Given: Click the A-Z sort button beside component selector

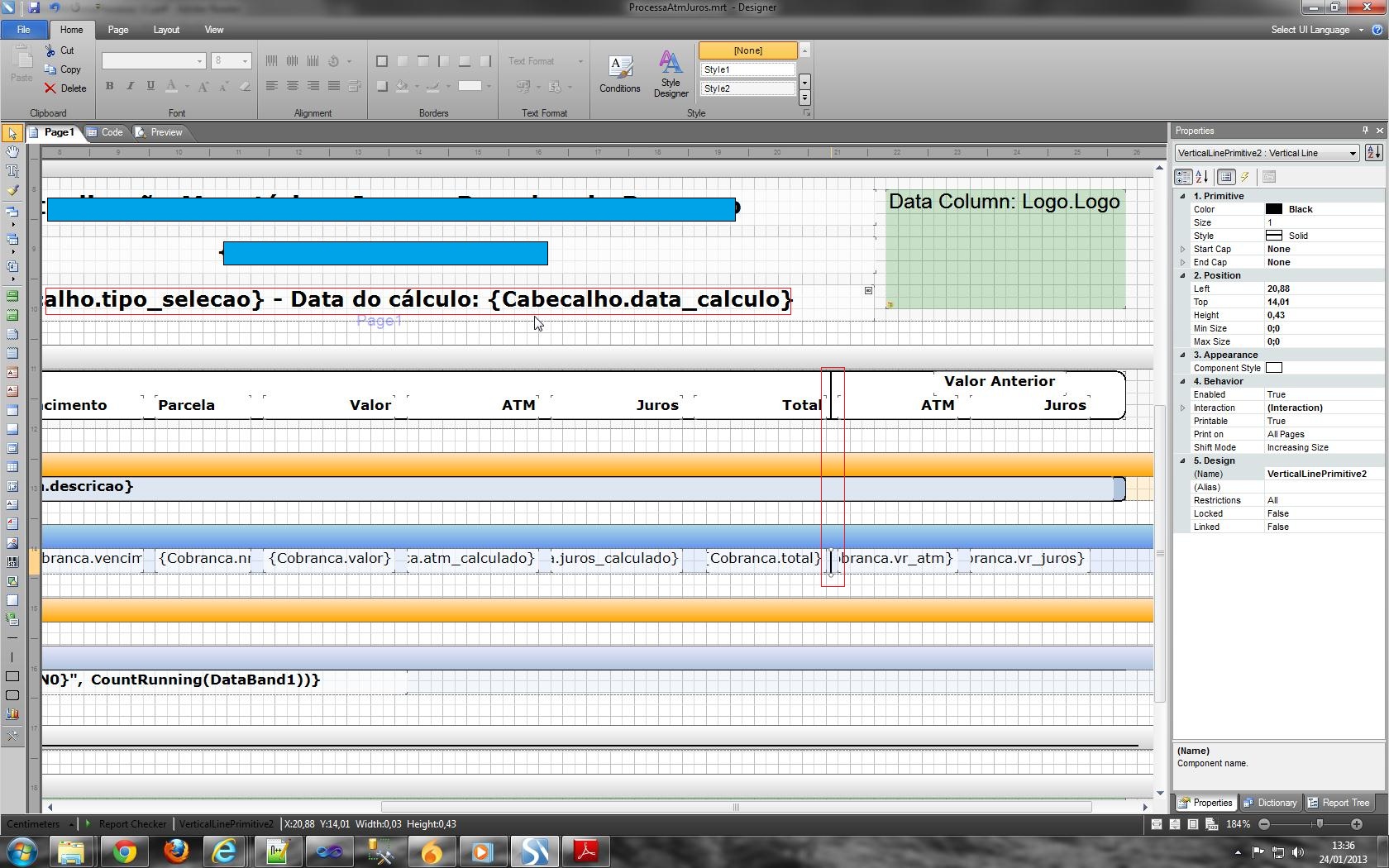Looking at the screenshot, I should (x=1373, y=153).
